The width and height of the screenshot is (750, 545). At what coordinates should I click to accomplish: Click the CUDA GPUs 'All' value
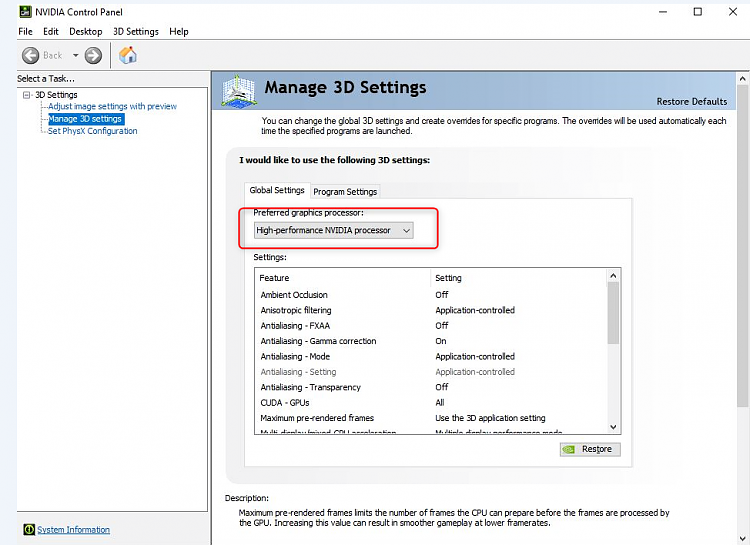(440, 402)
